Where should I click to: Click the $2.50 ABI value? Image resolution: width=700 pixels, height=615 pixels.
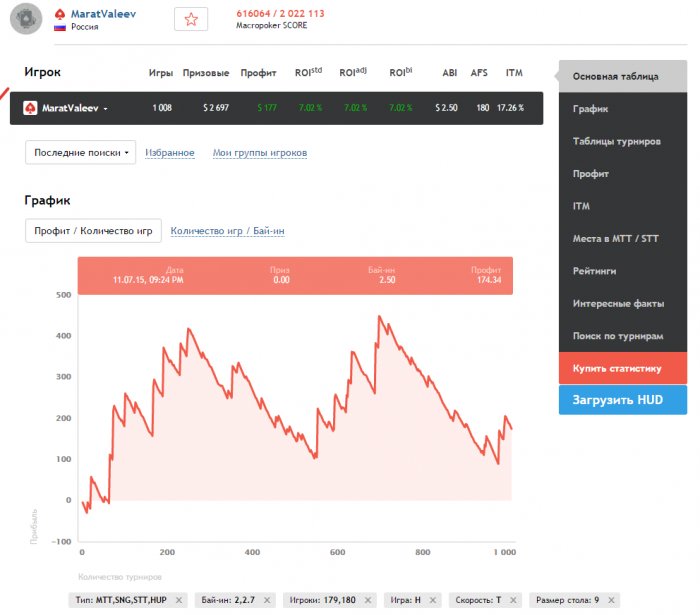[446, 108]
